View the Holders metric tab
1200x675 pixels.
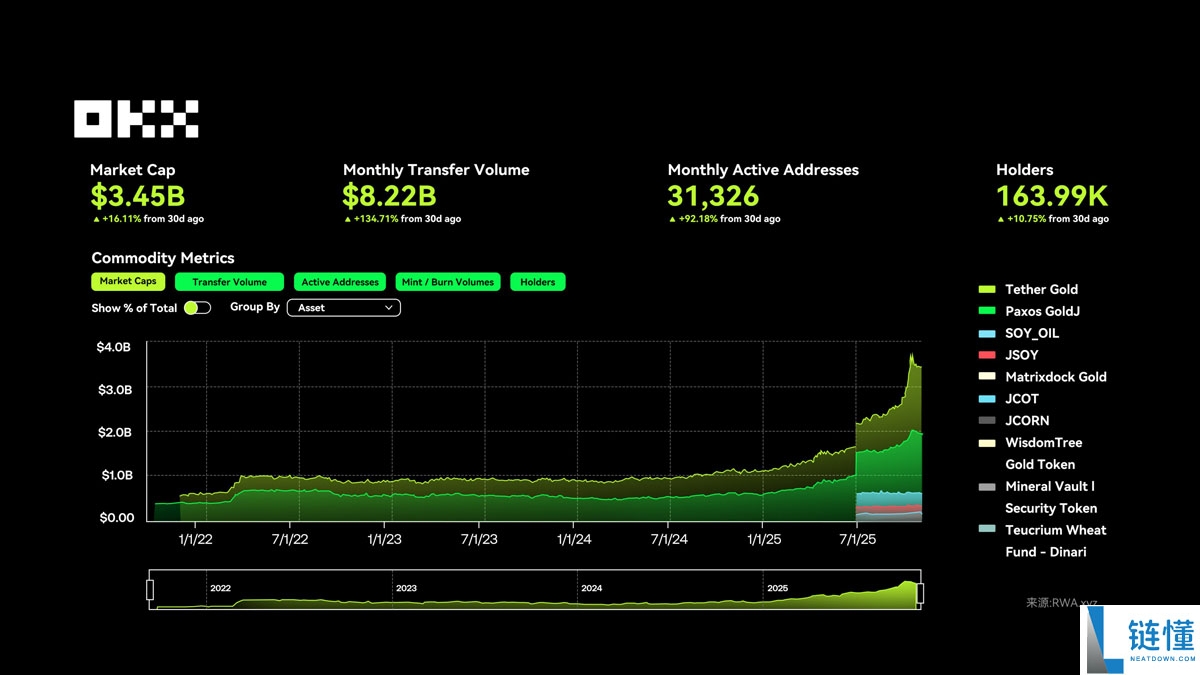tap(537, 282)
